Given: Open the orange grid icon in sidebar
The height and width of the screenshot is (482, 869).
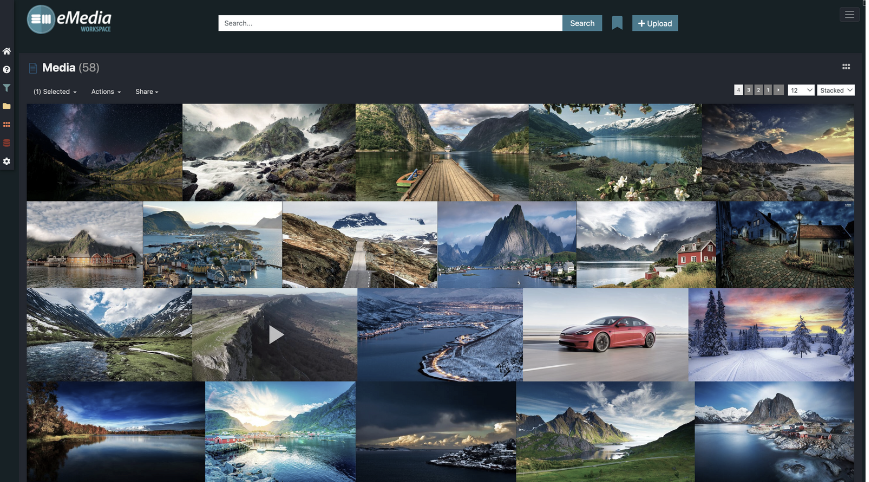Looking at the screenshot, I should coord(7,125).
